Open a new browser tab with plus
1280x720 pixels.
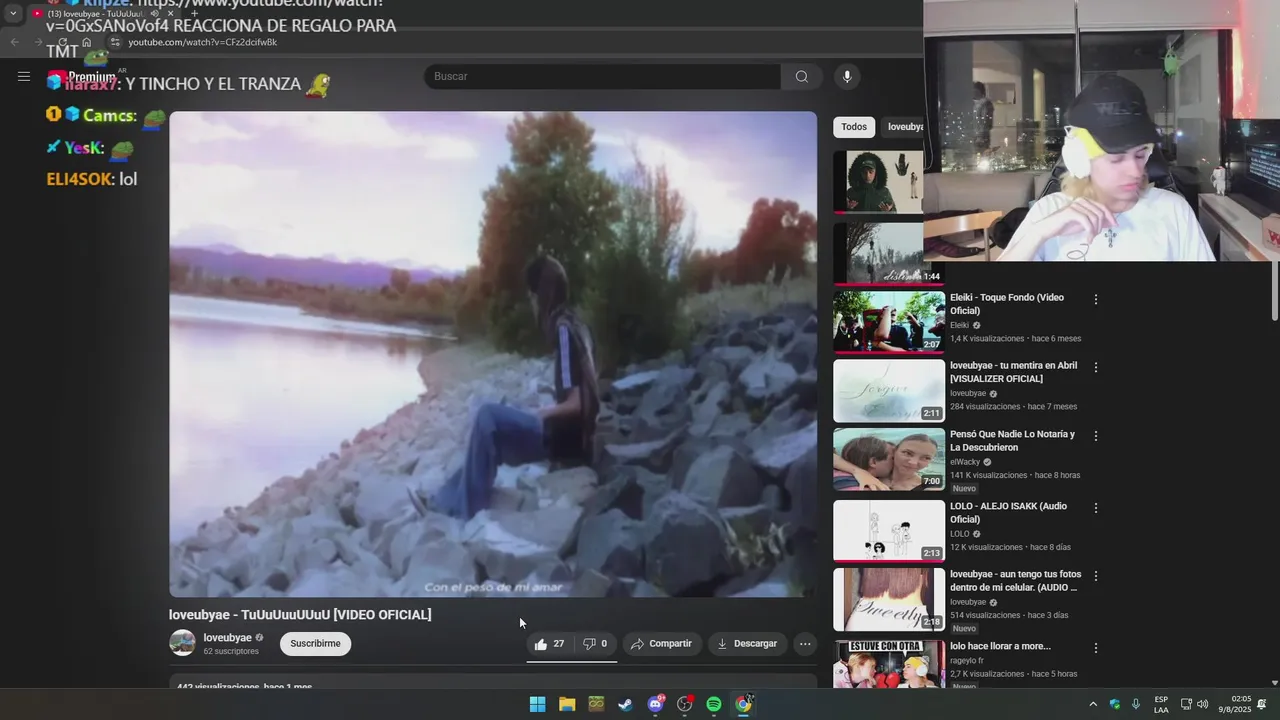coord(194,14)
